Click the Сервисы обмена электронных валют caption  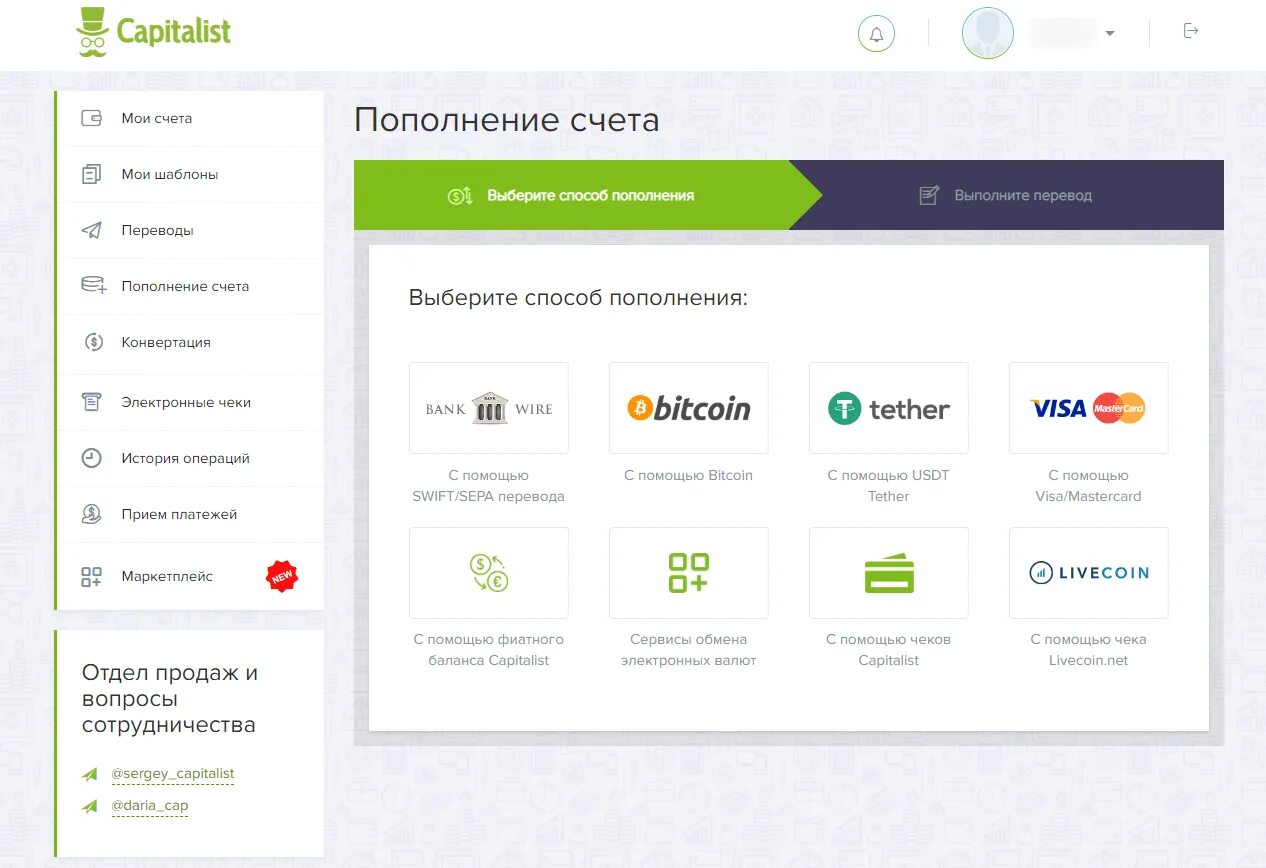pyautogui.click(x=689, y=650)
